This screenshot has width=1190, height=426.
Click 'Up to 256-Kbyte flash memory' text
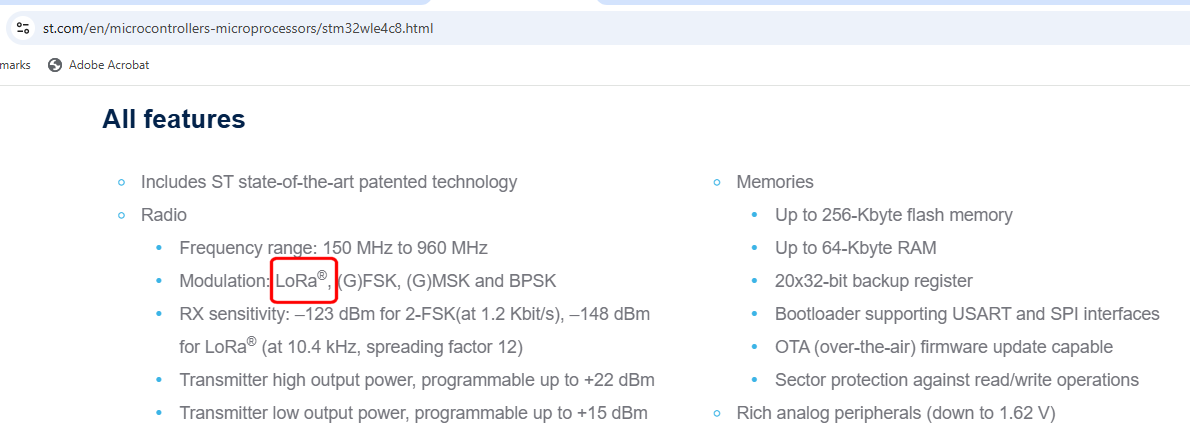click(x=893, y=215)
